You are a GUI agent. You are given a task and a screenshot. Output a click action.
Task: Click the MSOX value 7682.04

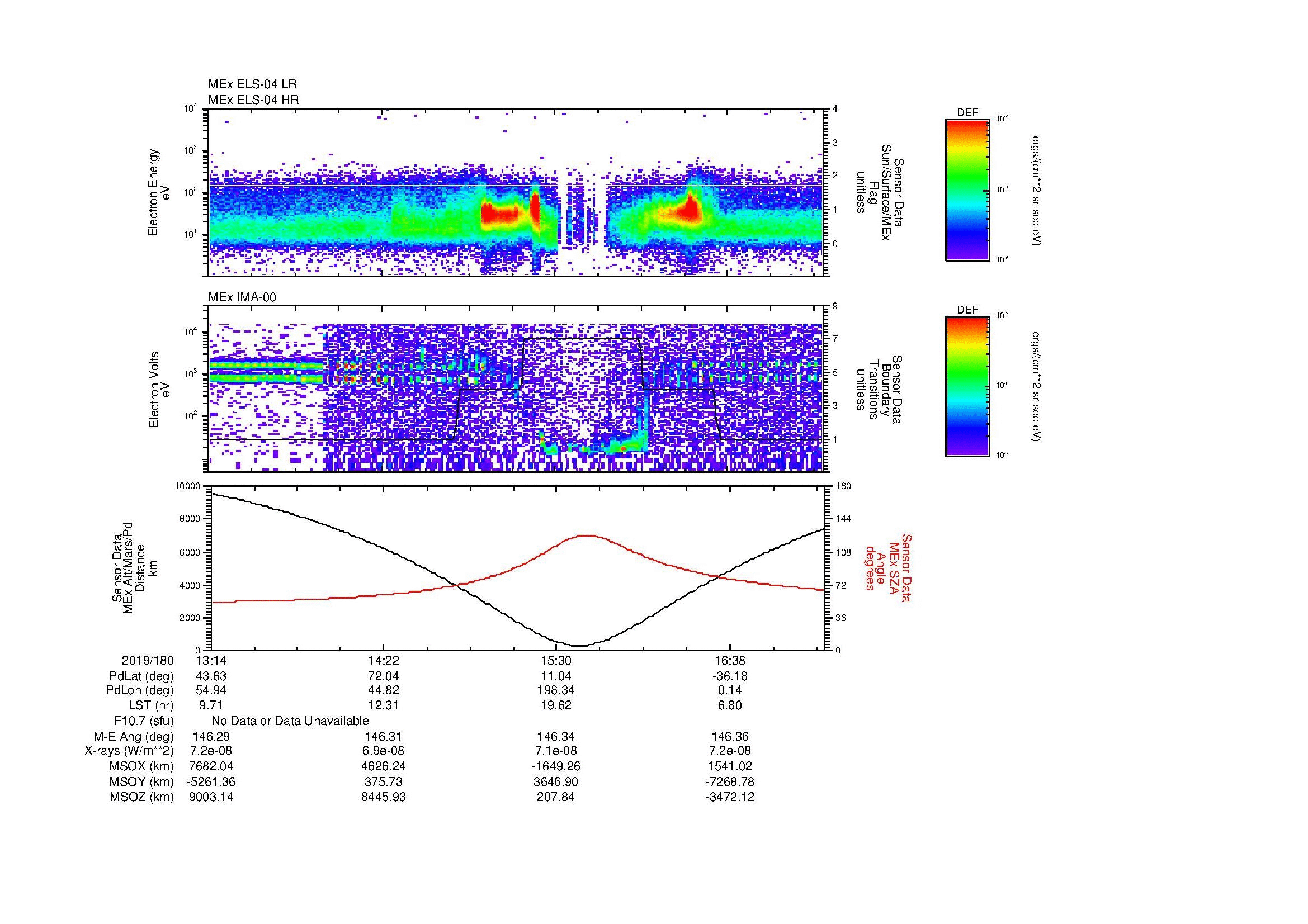pyautogui.click(x=211, y=766)
